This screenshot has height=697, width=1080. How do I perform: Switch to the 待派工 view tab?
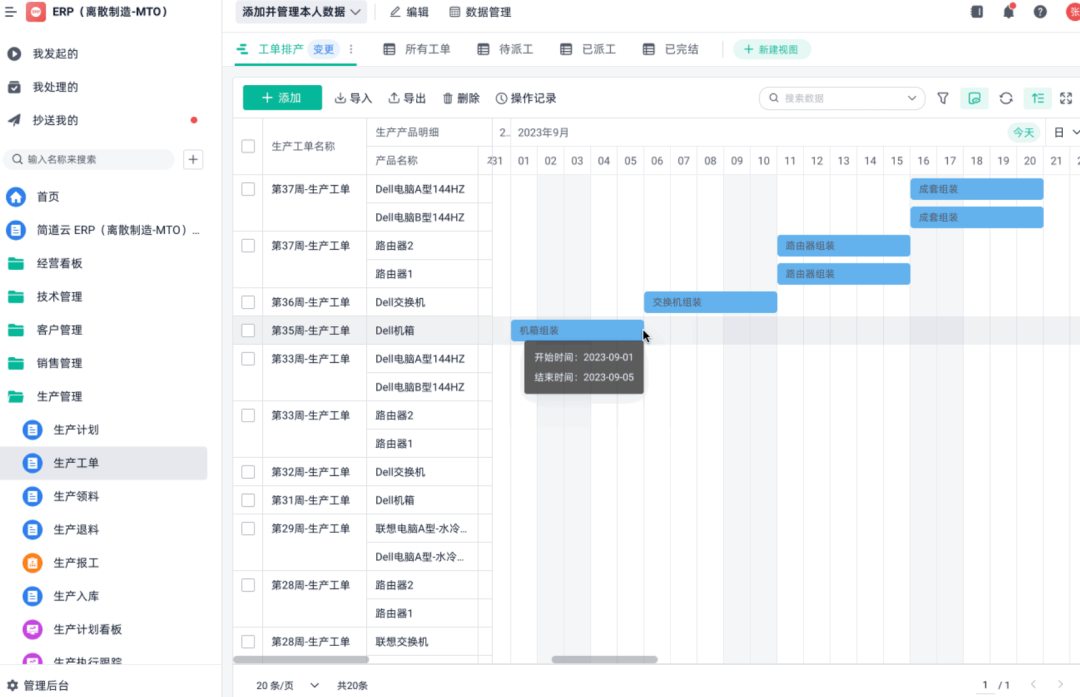point(505,49)
